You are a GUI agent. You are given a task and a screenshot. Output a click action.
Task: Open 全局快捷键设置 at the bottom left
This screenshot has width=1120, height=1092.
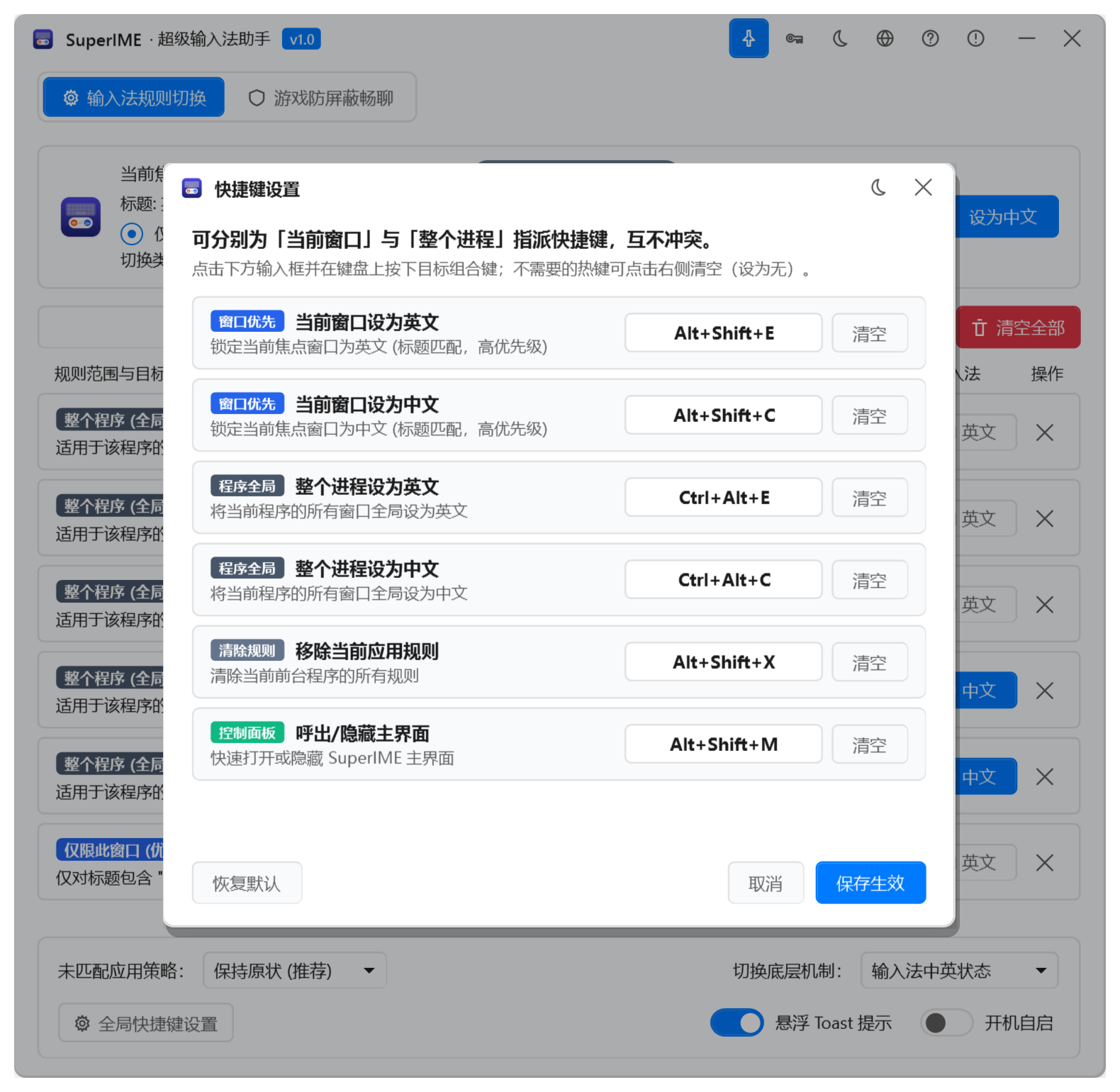pos(146,1023)
